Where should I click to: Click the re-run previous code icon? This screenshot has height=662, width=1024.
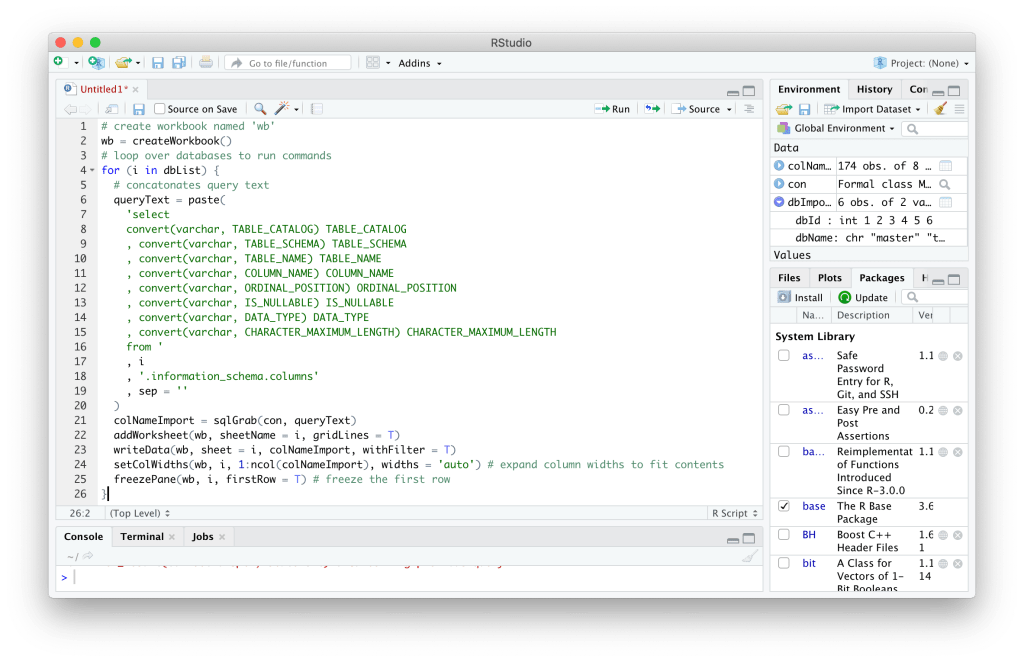[652, 109]
